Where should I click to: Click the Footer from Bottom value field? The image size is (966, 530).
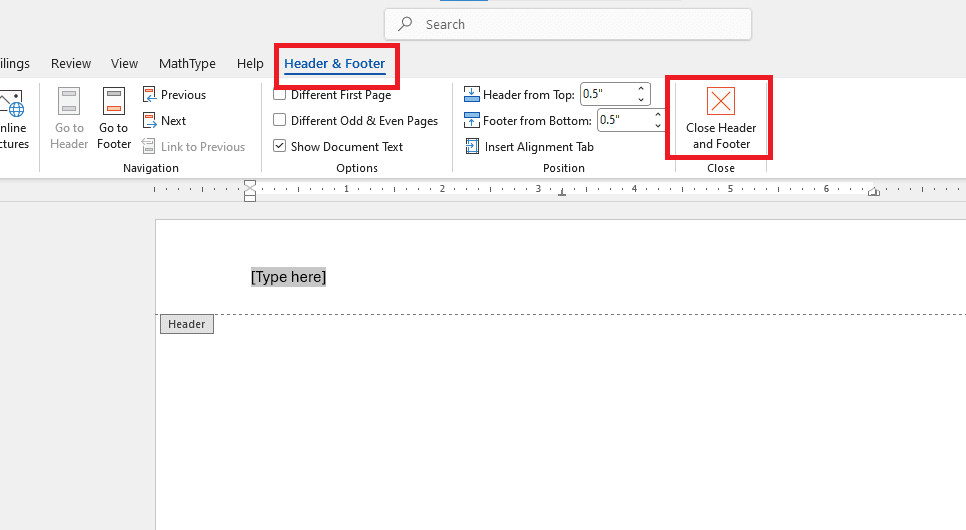624,120
